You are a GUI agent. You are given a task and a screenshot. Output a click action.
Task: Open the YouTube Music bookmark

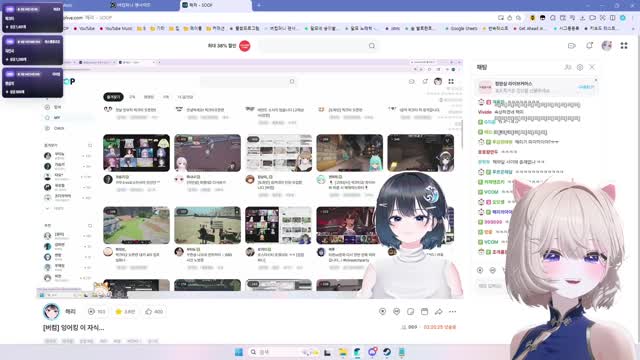(116, 29)
